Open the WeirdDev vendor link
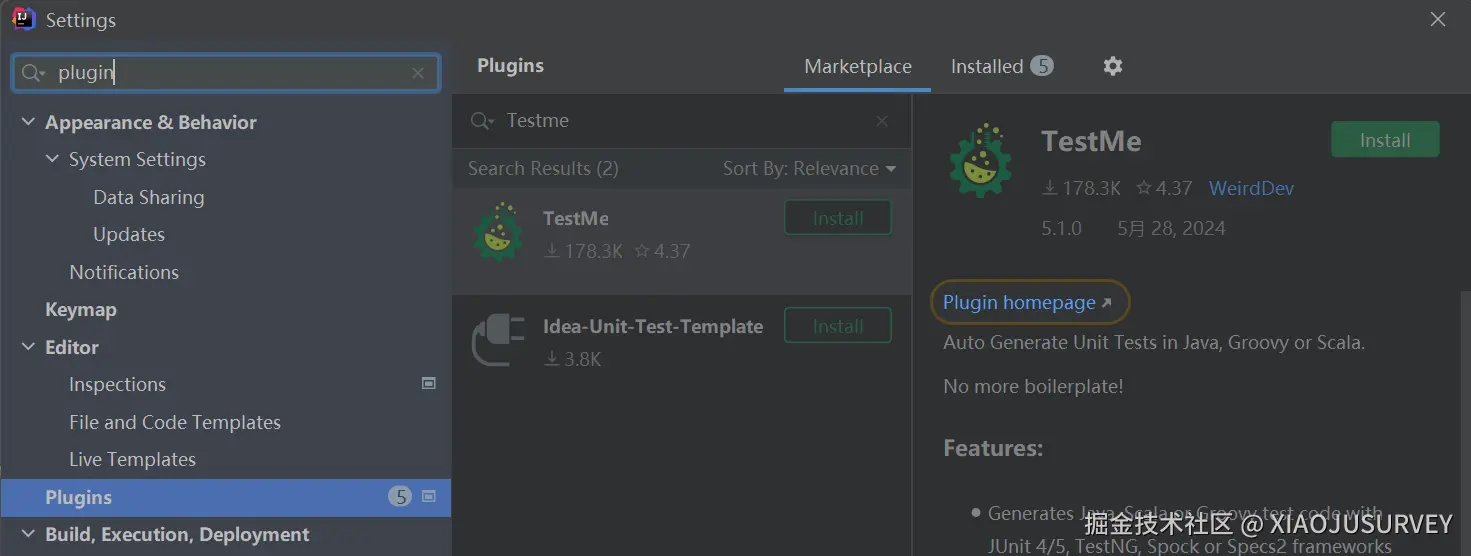The width and height of the screenshot is (1471, 556). 1251,188
